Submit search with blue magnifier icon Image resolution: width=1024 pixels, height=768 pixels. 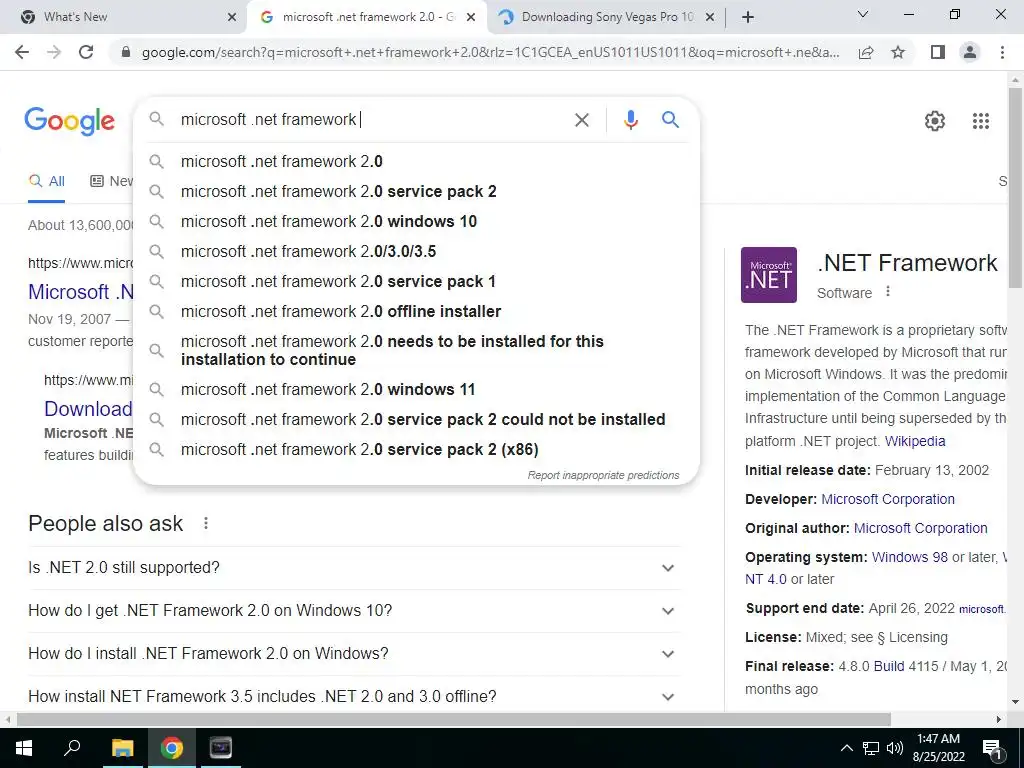pos(670,120)
